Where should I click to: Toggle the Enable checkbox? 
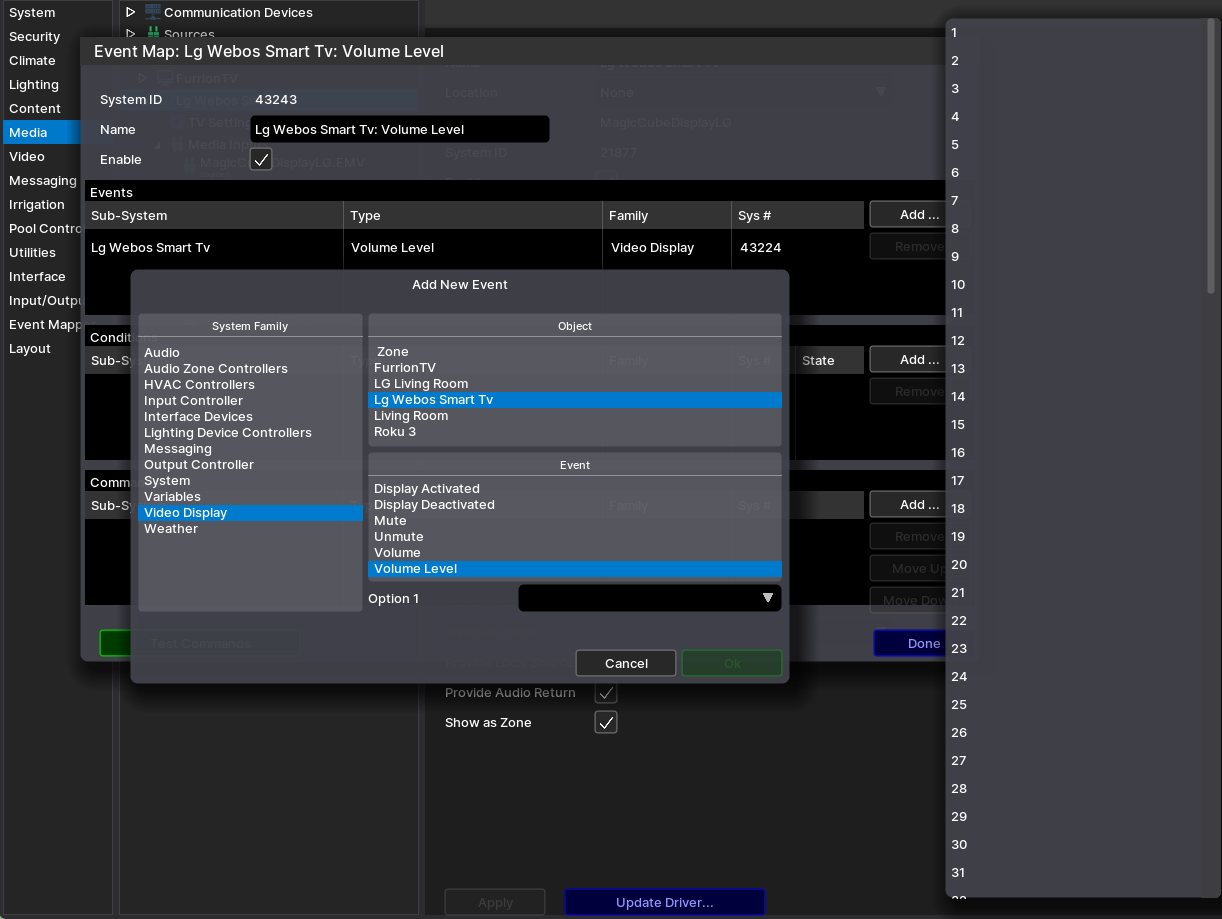(261, 159)
